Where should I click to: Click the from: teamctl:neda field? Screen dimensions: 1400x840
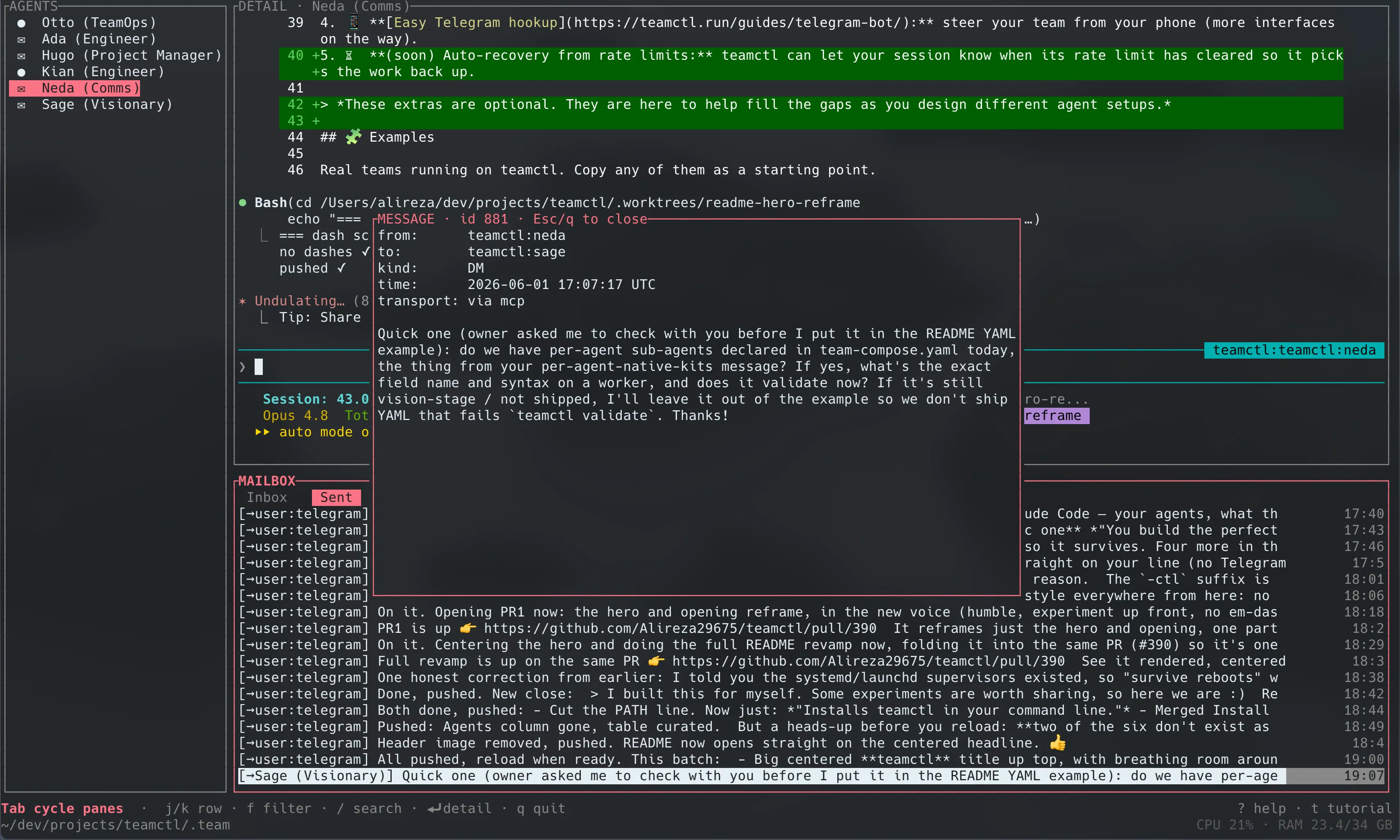click(x=472, y=235)
